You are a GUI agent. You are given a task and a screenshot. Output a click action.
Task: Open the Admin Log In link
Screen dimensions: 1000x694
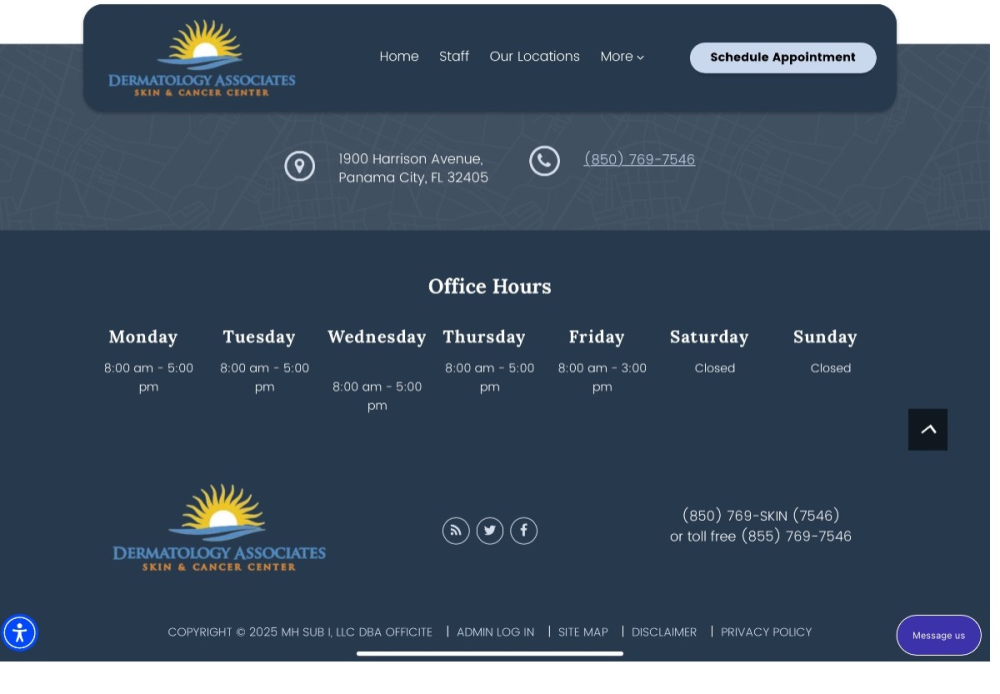pyautogui.click(x=496, y=632)
